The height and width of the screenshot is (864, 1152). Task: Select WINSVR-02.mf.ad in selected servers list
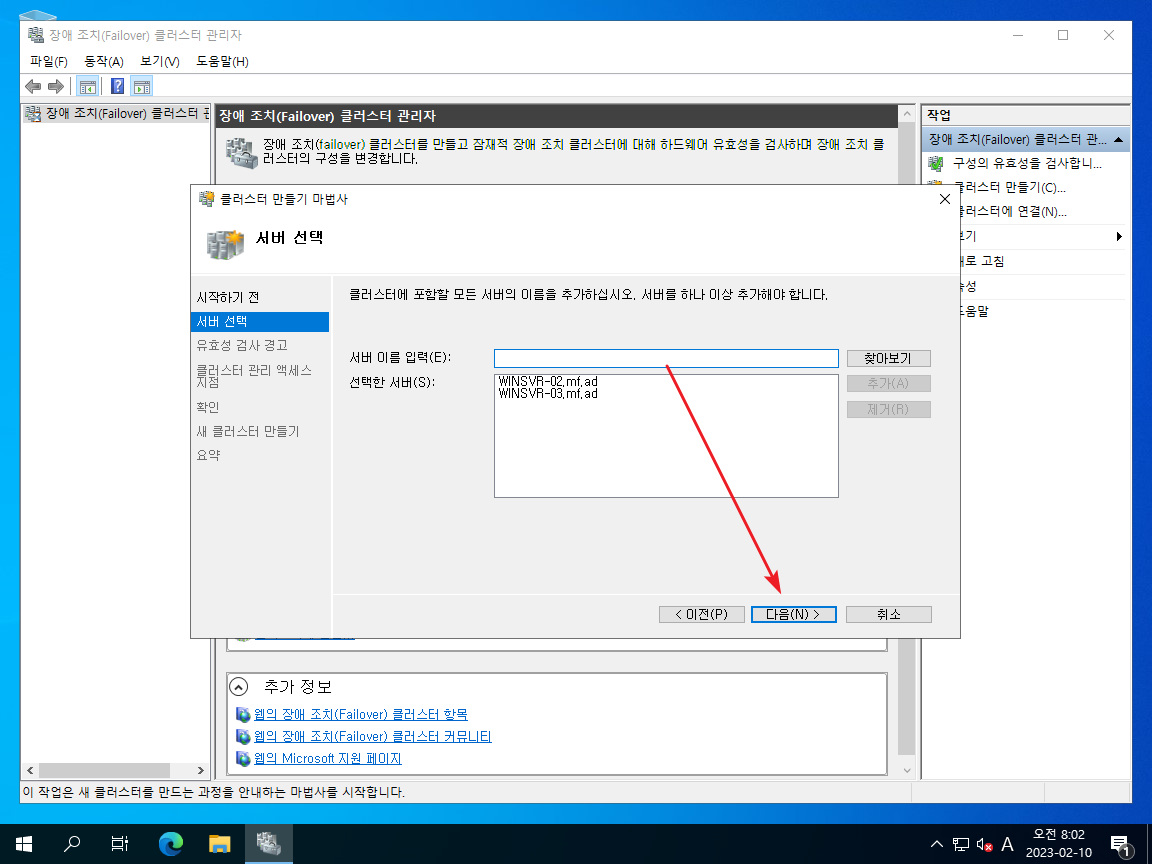point(548,381)
